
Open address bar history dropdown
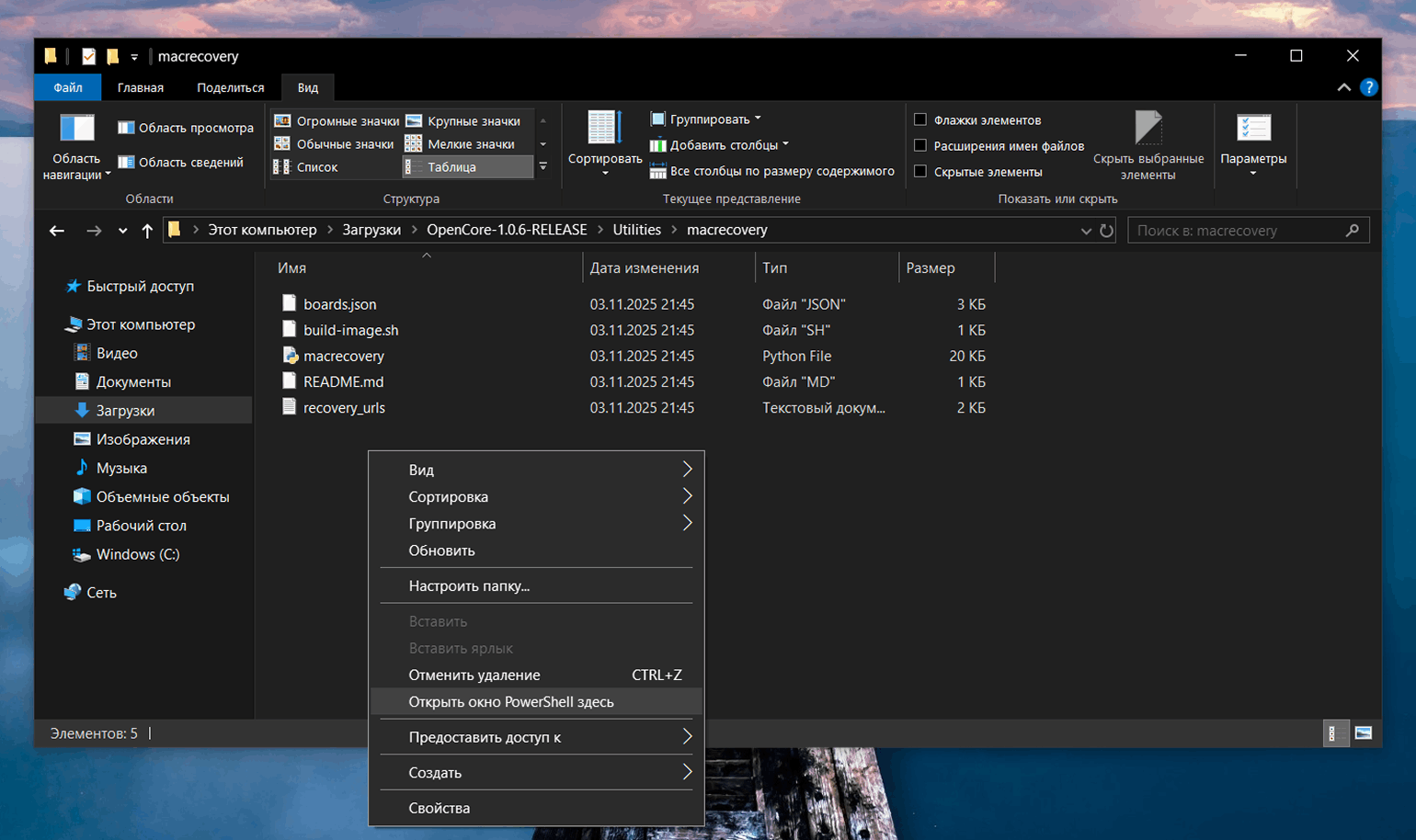(1086, 231)
